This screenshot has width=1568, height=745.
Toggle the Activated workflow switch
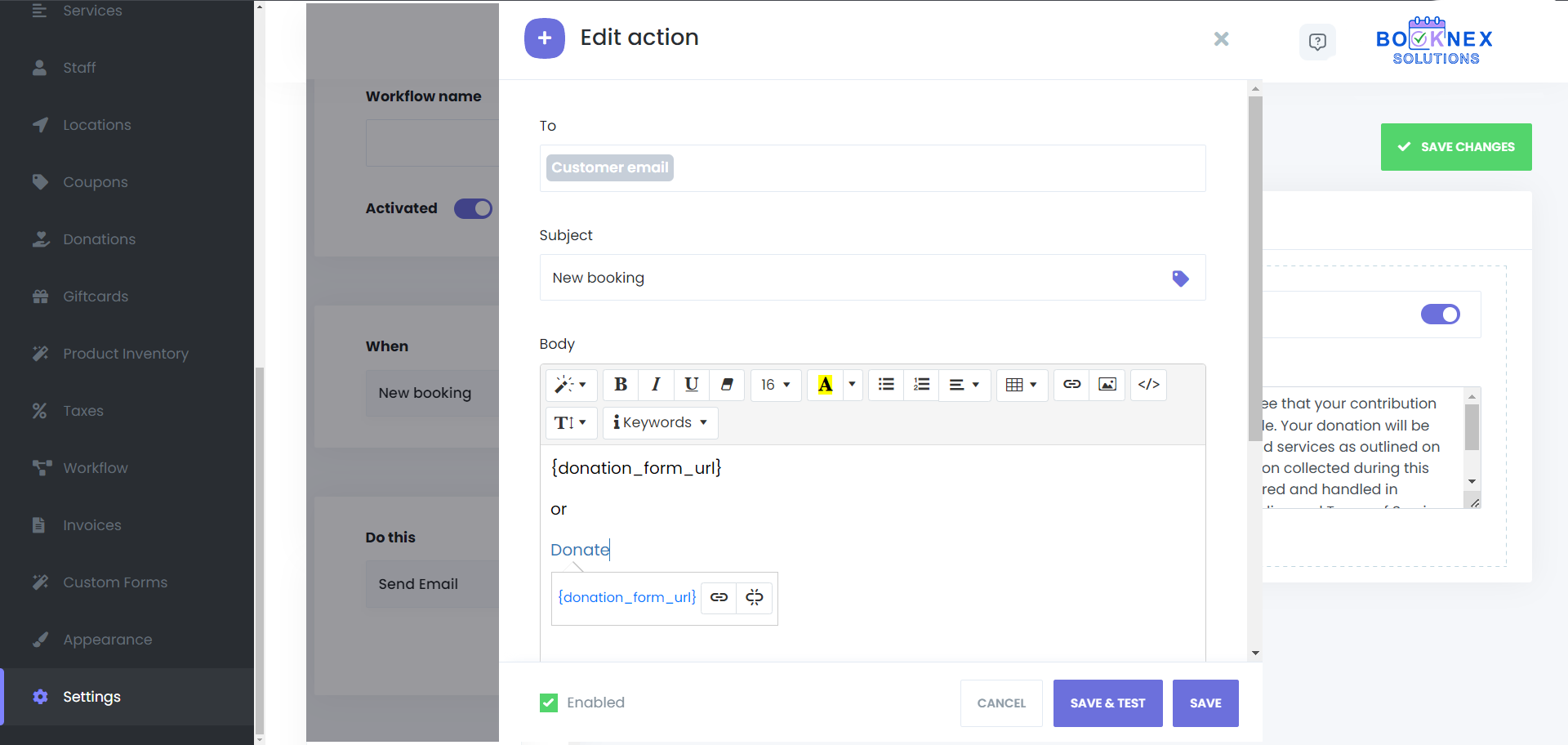473,209
